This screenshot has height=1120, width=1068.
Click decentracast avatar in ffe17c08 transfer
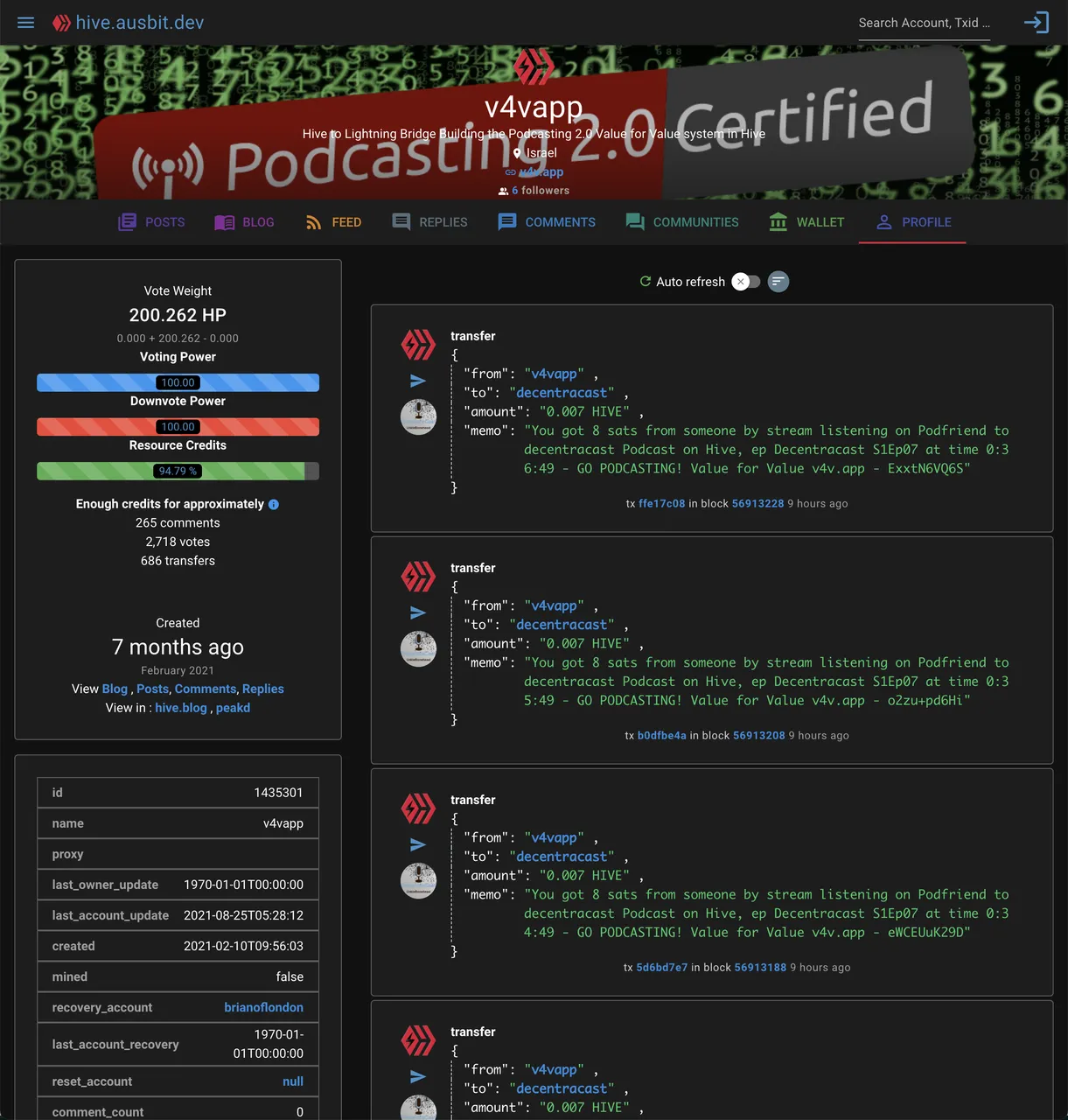pos(418,416)
